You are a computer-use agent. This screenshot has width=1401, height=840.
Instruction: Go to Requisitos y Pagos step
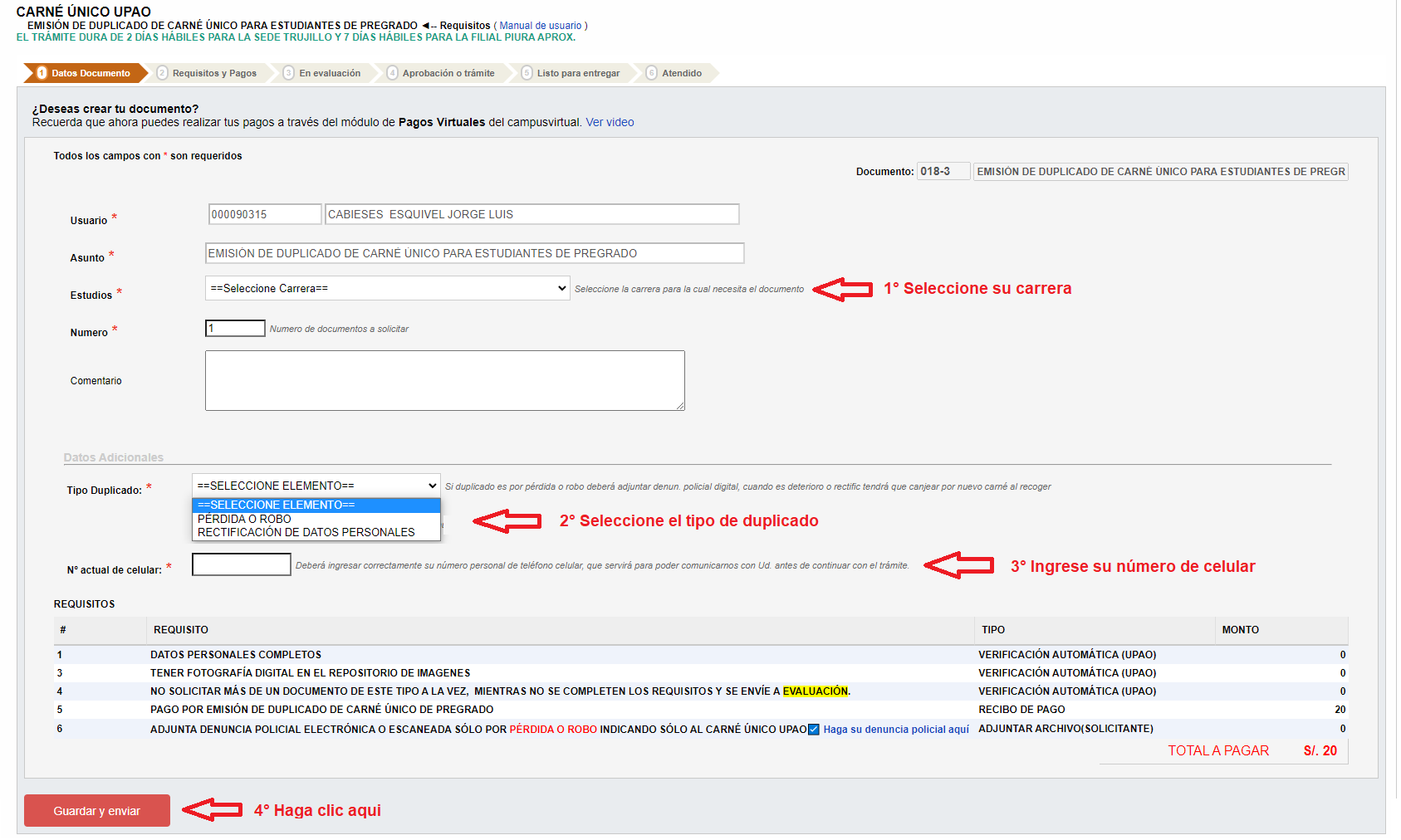[208, 73]
